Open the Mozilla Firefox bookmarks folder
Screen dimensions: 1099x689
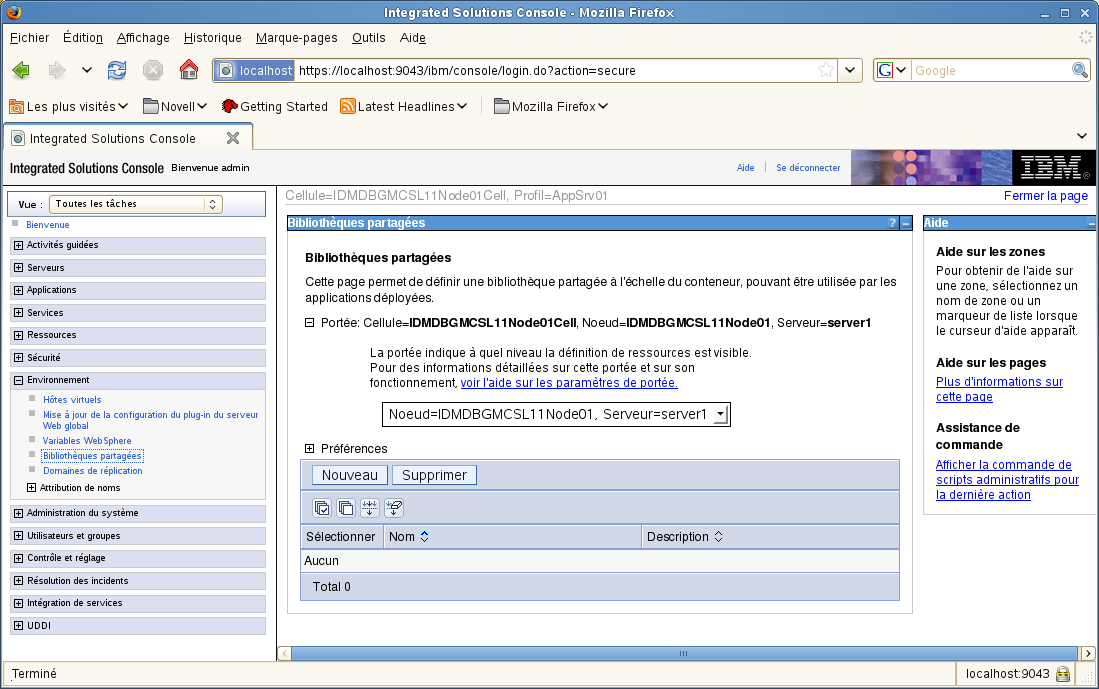tap(551, 107)
